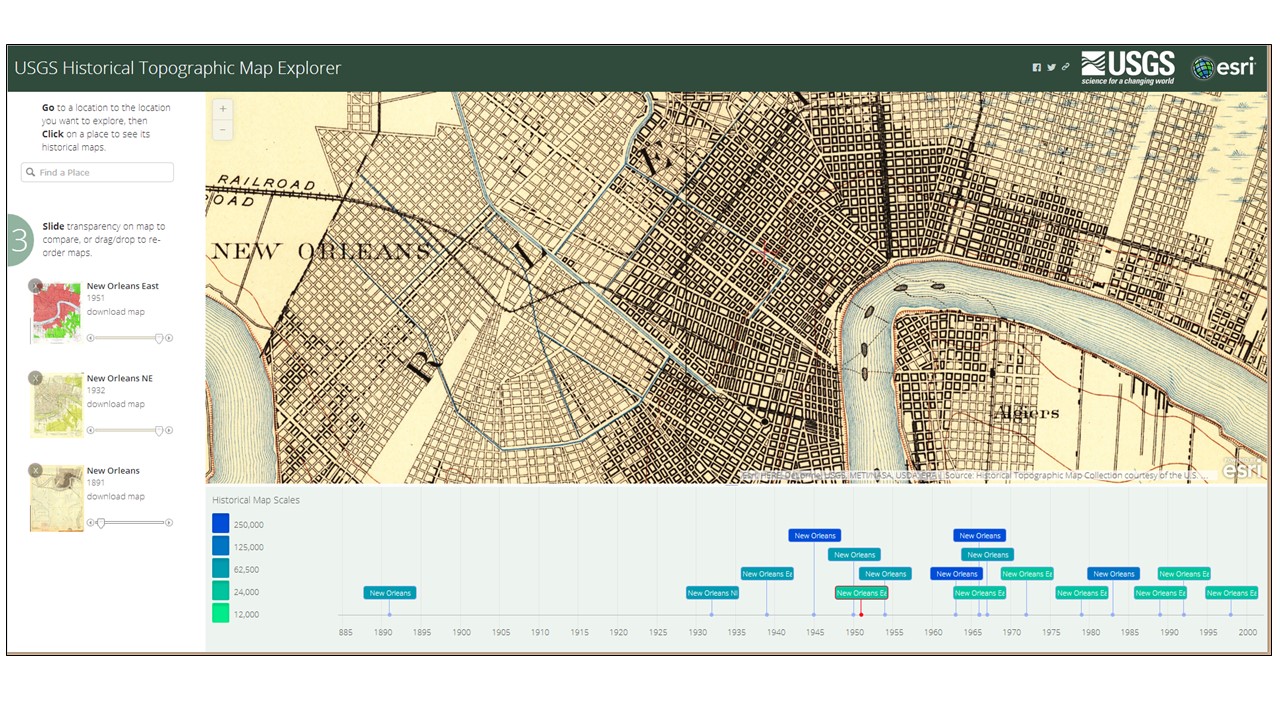
Task: Select the 1998 New Orleans East timeline marker
Action: [x=1231, y=593]
